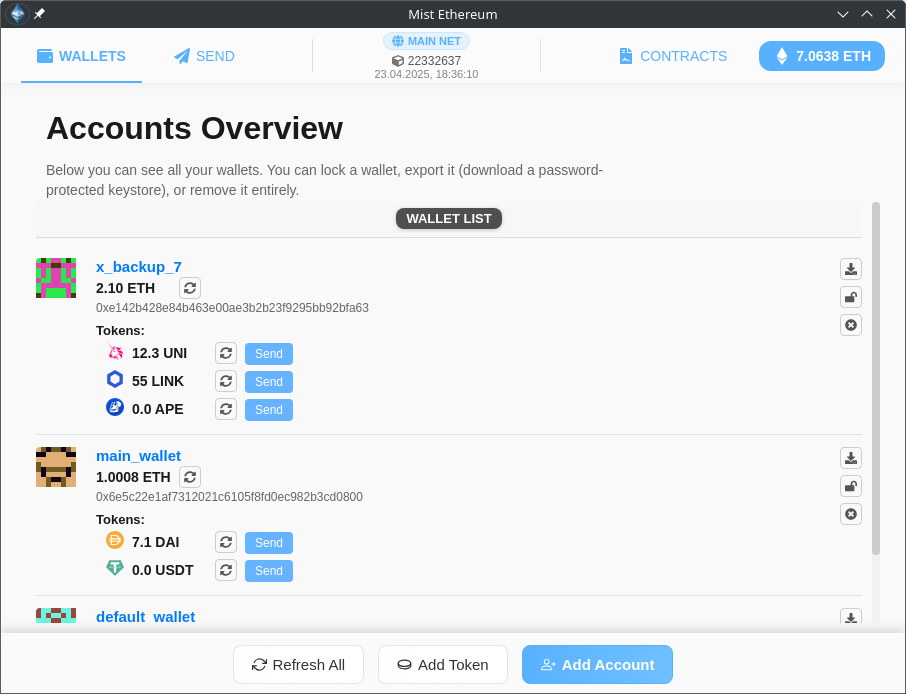The image size is (906, 694).
Task: Refresh the DAI token balance
Action: coord(226,541)
